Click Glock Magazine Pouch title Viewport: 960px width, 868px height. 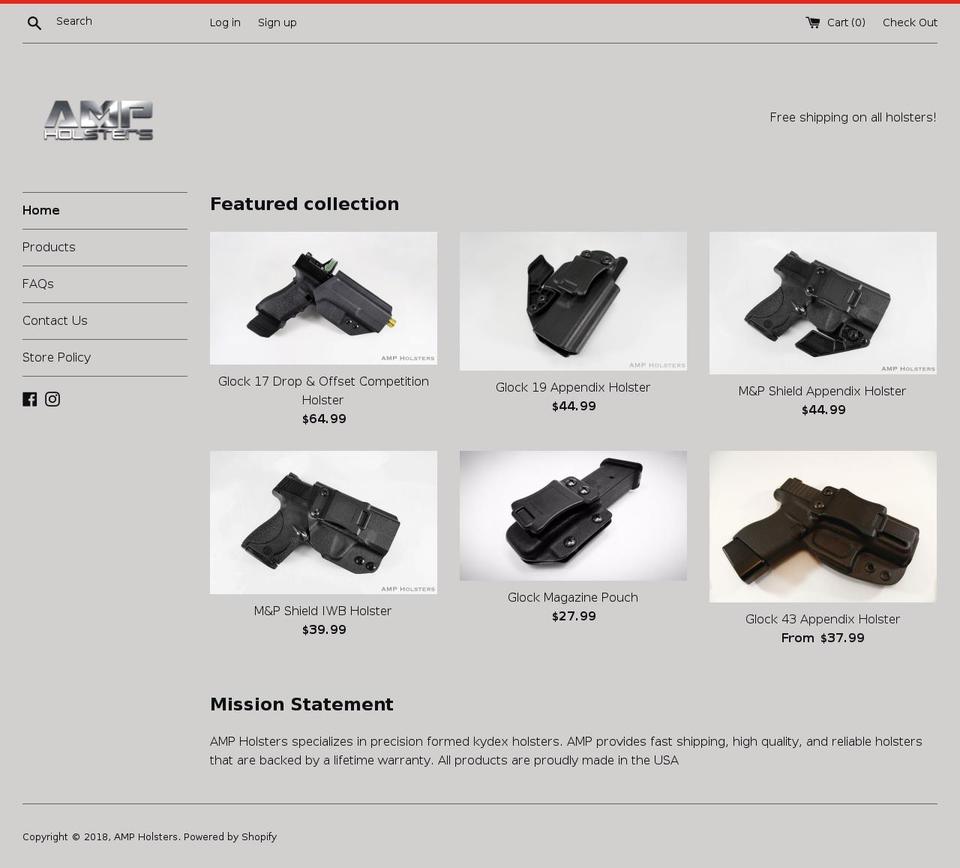pos(573,597)
